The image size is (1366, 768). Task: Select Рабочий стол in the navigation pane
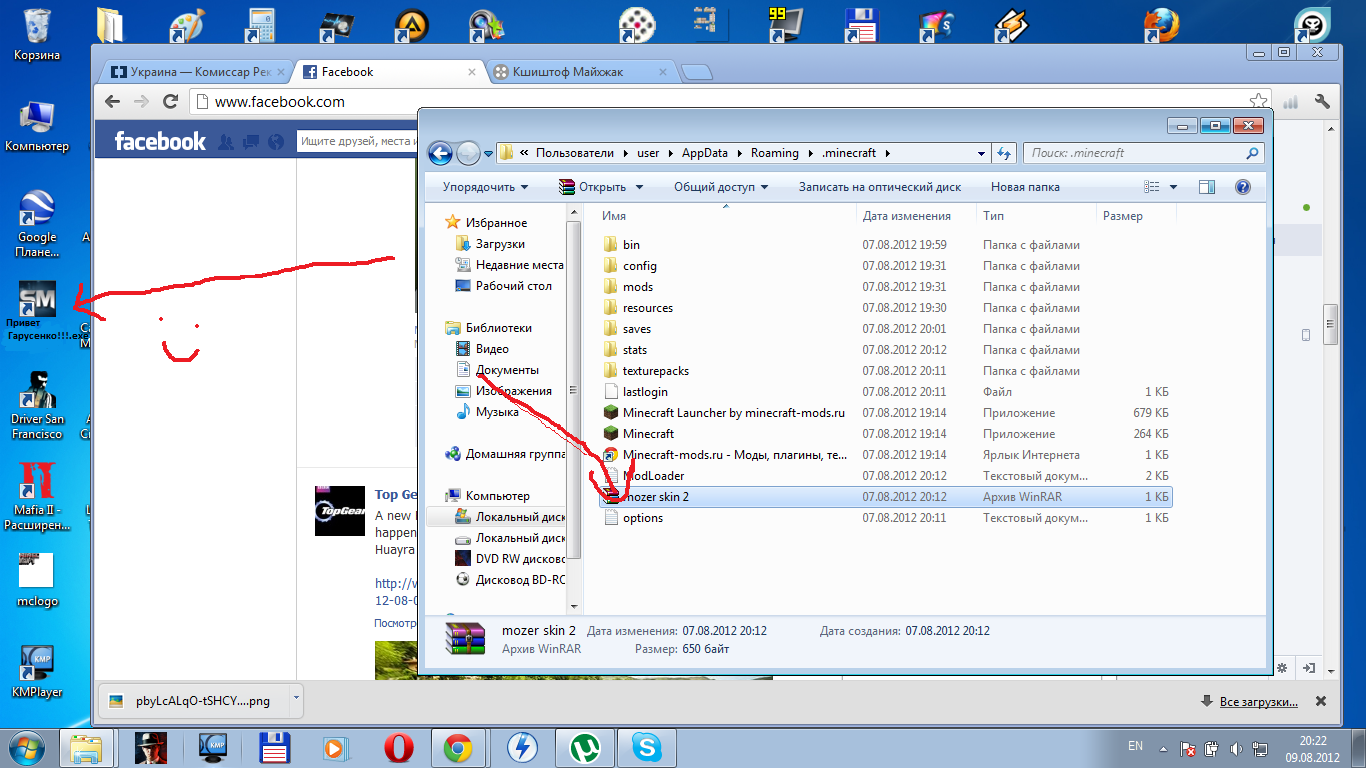click(513, 286)
